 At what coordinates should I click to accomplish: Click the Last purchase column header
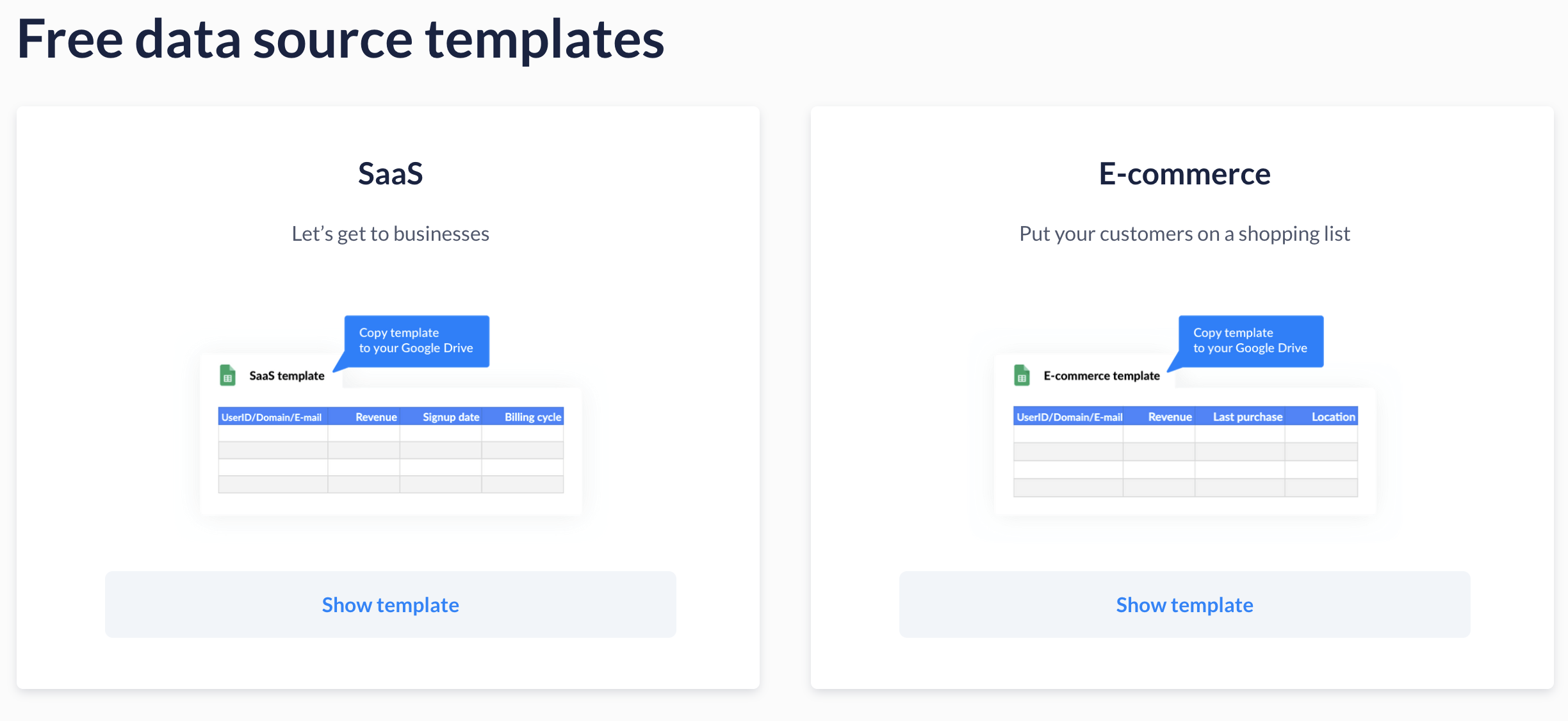tap(1247, 417)
